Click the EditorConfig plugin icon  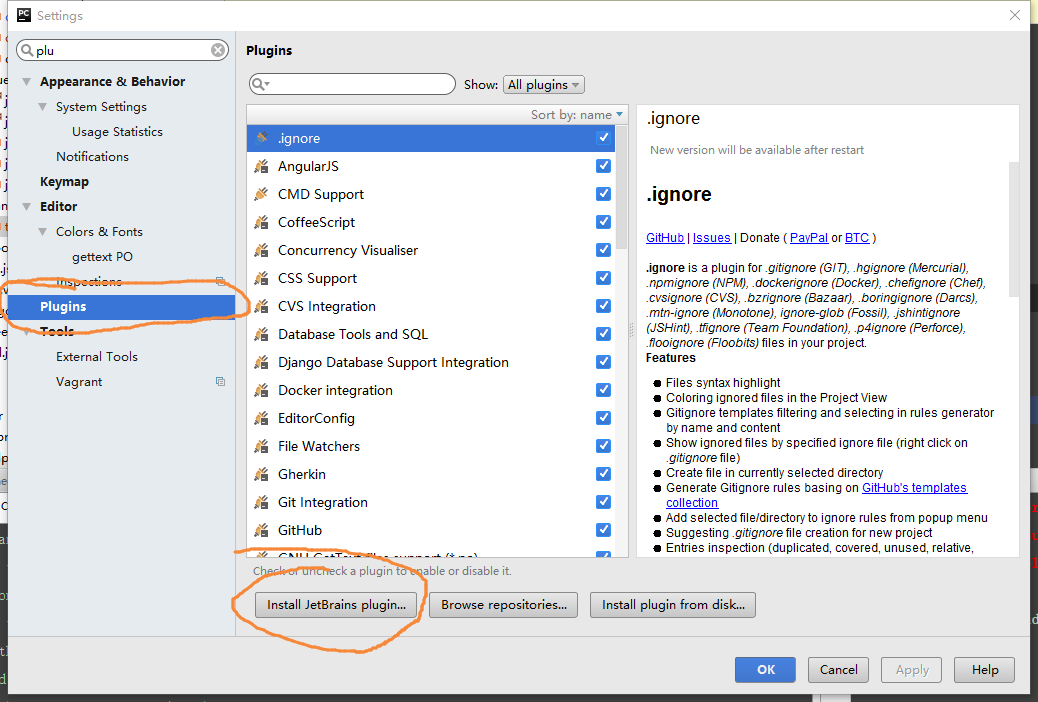261,418
